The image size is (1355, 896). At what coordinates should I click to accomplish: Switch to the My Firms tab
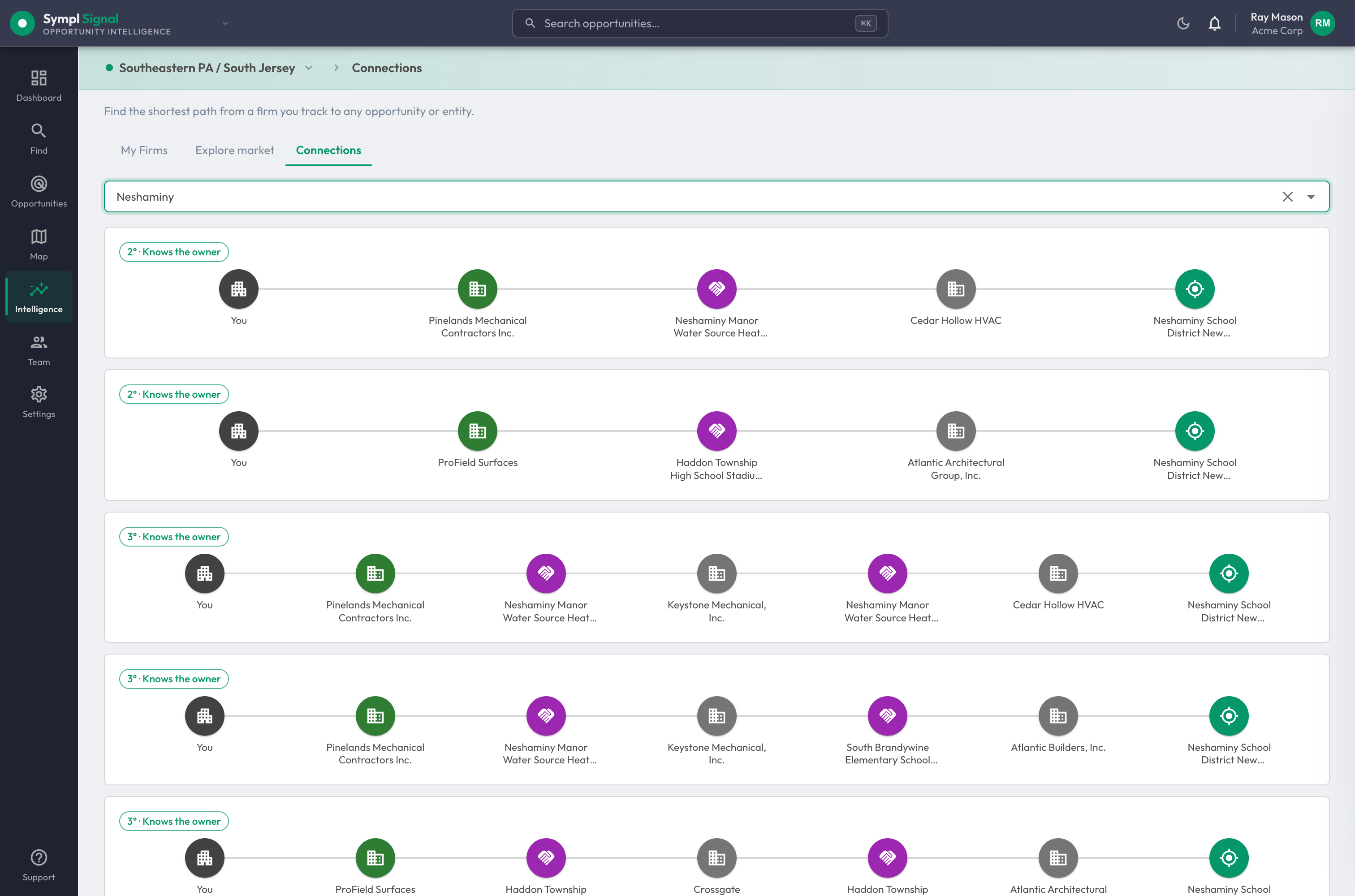coord(144,150)
